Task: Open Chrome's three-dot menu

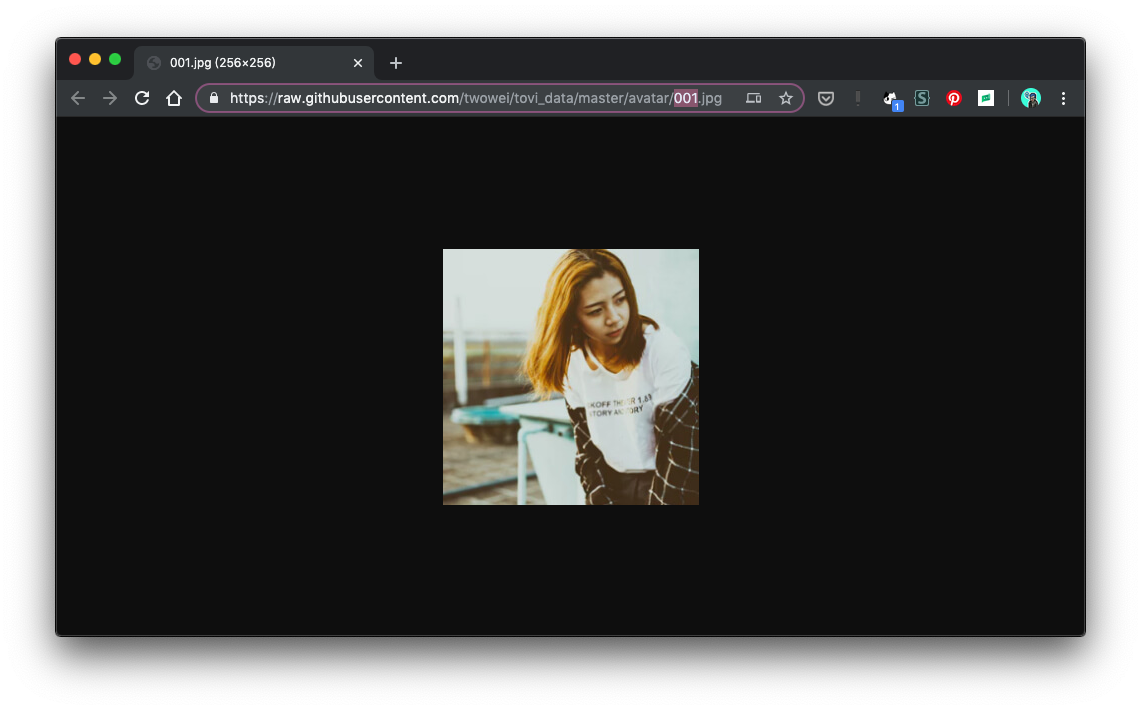Action: coord(1063,98)
